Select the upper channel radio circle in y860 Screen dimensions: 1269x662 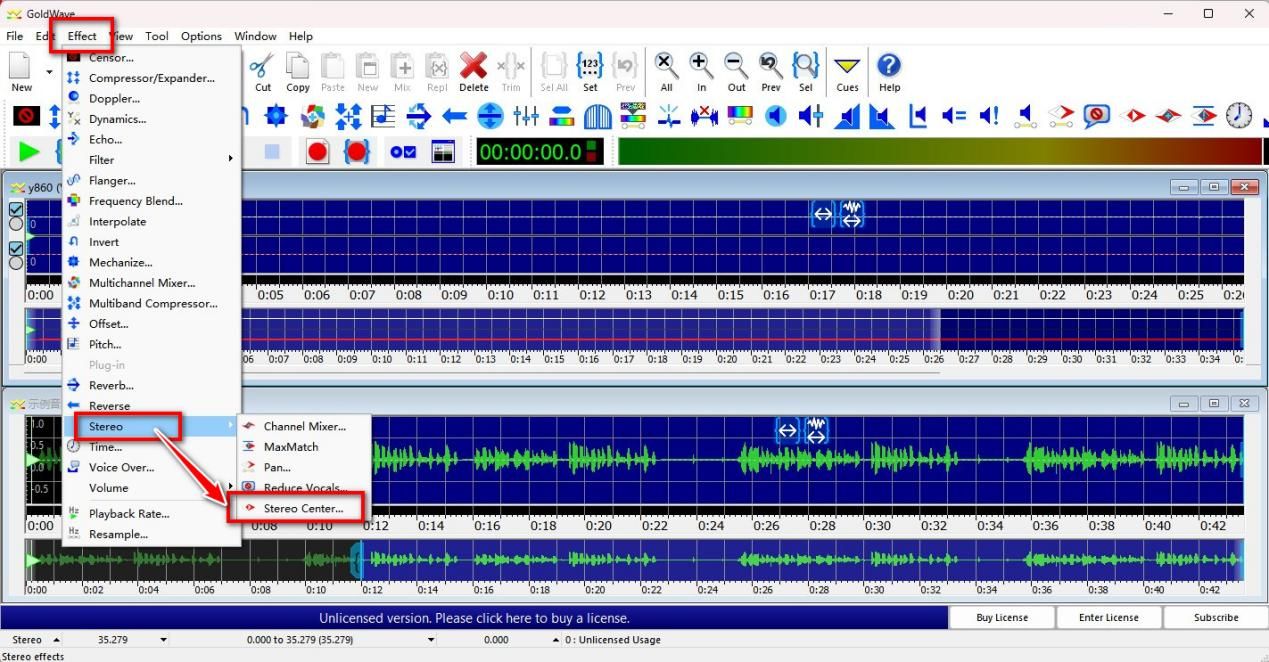pos(16,224)
